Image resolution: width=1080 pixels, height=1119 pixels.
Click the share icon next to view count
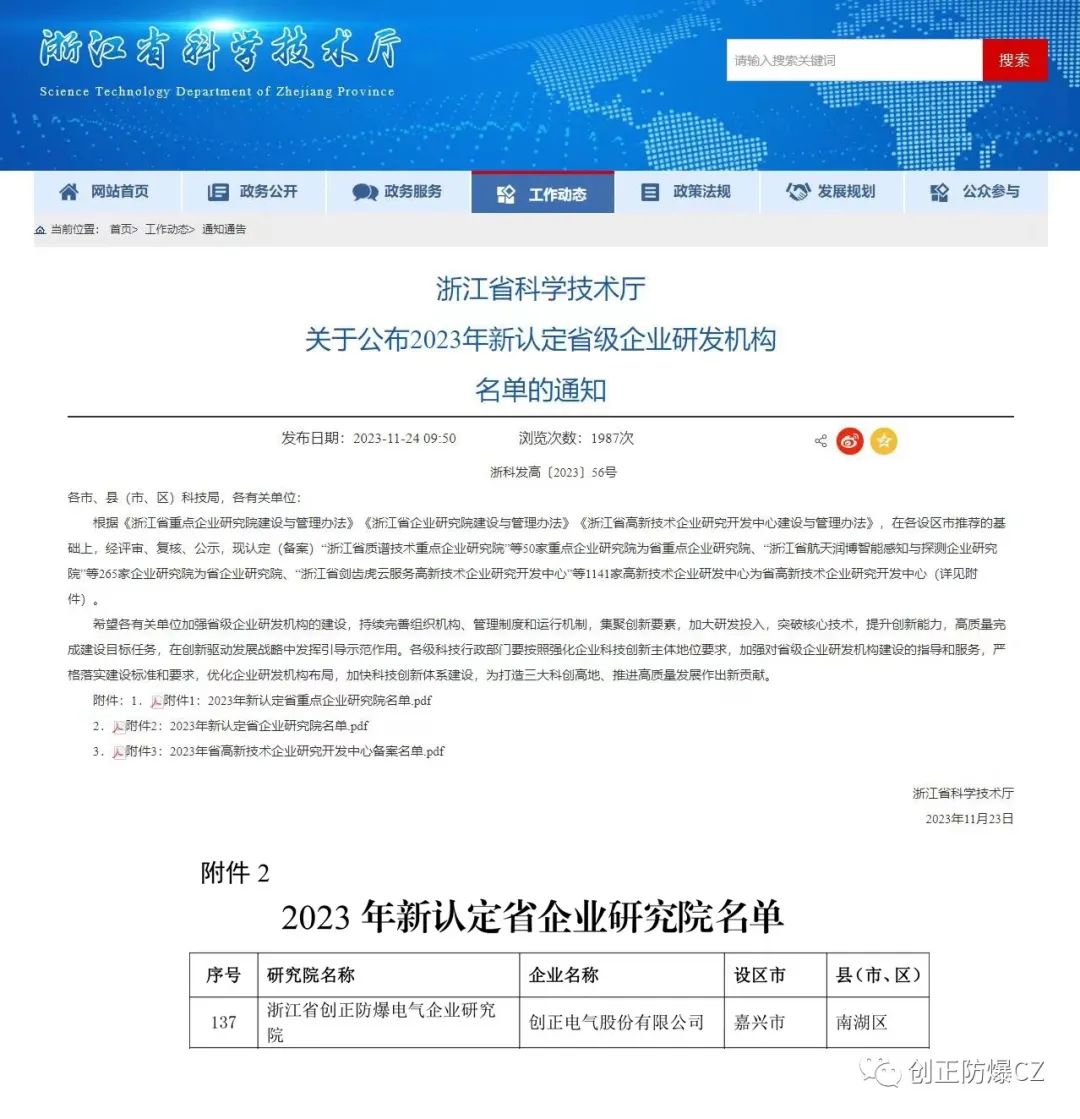point(820,441)
